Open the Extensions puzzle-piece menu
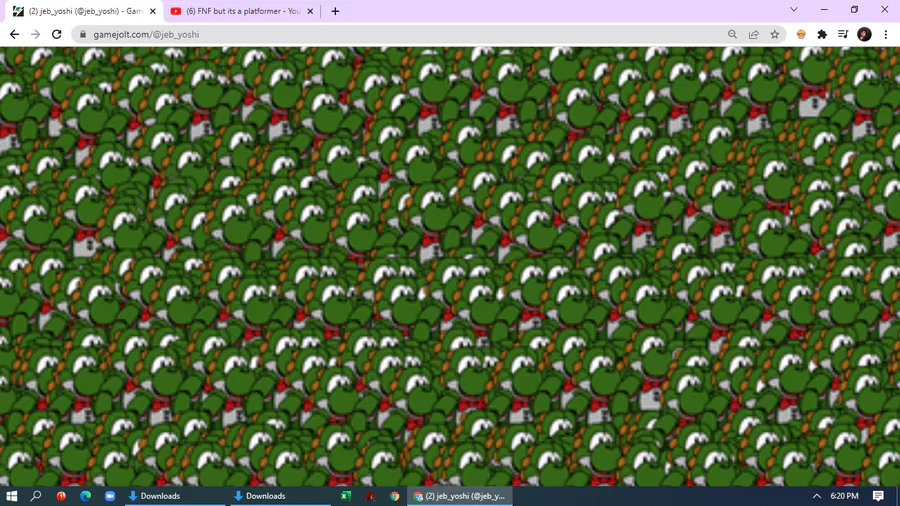900x506 pixels. point(822,34)
